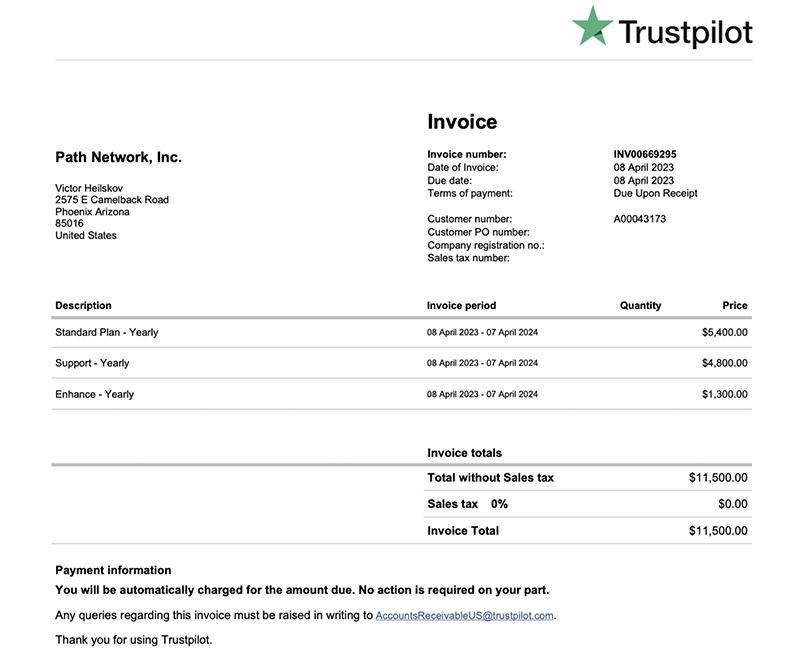Select the $5,400.00 price value
This screenshot has height=672, width=800.
pos(724,332)
